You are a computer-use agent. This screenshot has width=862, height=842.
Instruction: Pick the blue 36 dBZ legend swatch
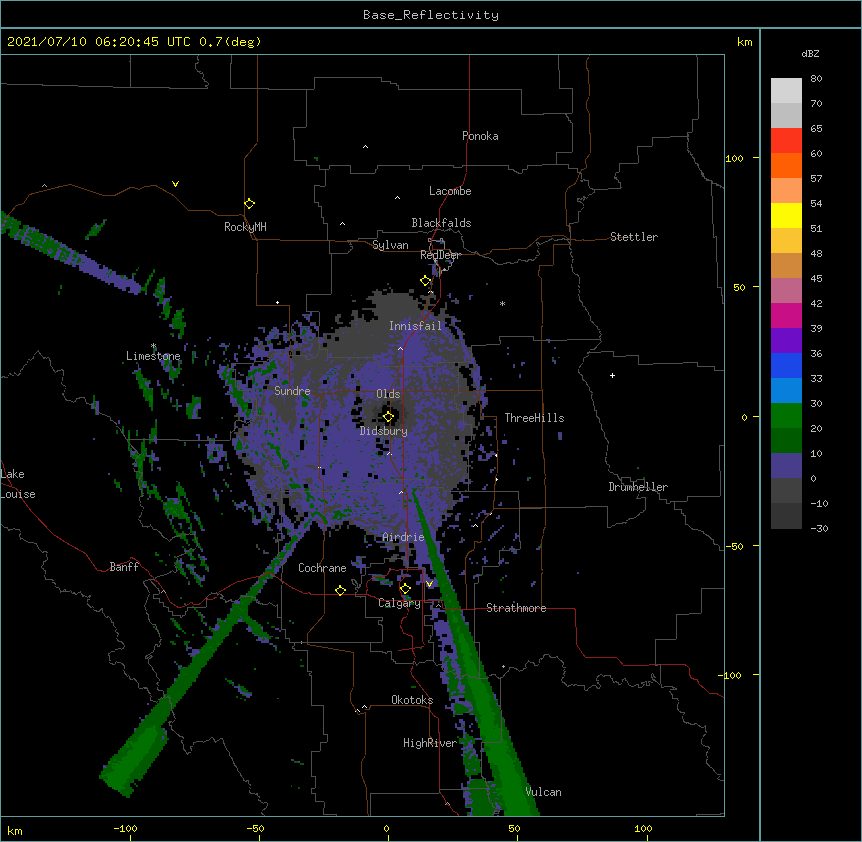point(786,365)
